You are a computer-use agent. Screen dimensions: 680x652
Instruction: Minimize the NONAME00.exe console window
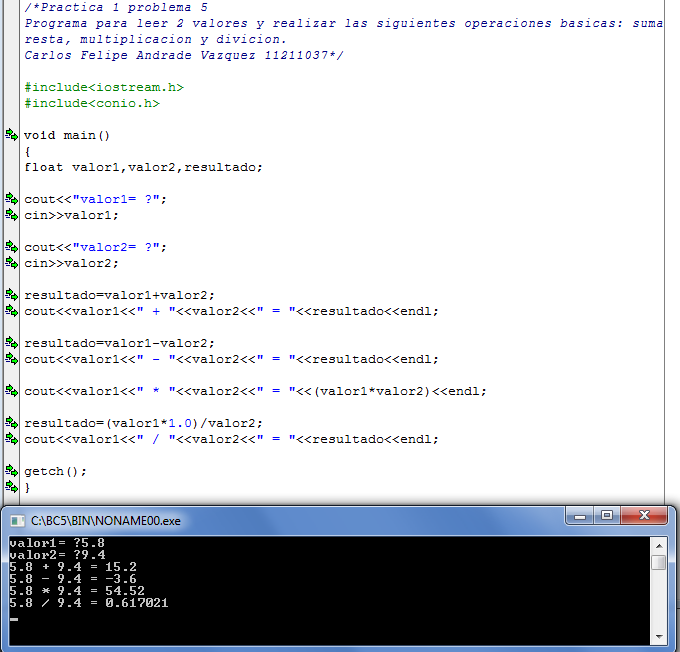pyautogui.click(x=580, y=516)
